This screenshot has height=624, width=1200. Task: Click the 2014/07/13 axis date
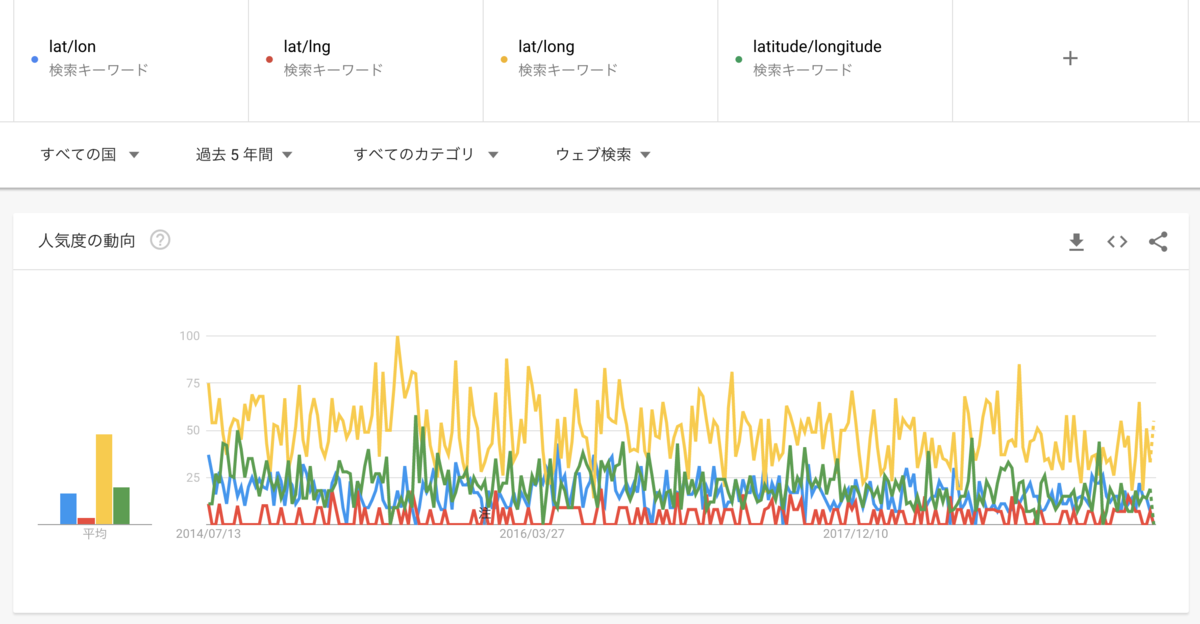[x=209, y=534]
